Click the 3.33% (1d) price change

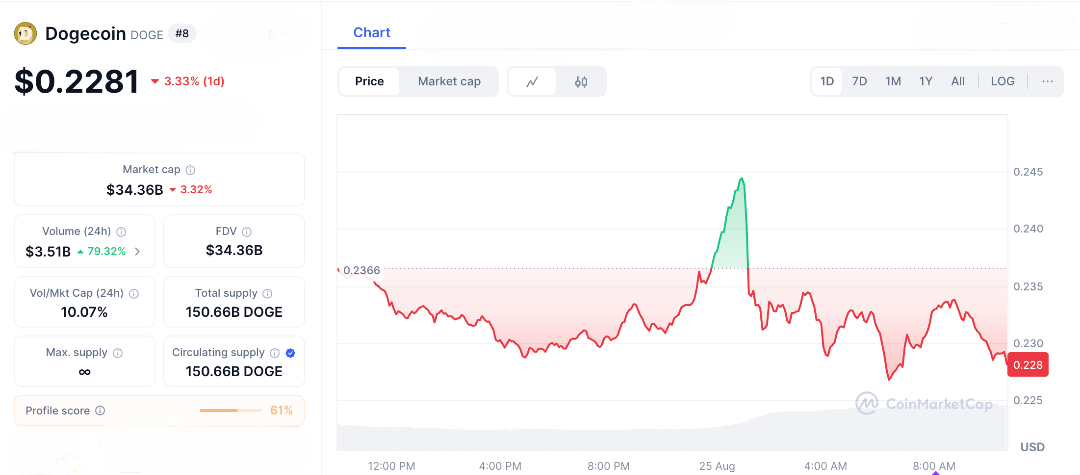tap(187, 81)
